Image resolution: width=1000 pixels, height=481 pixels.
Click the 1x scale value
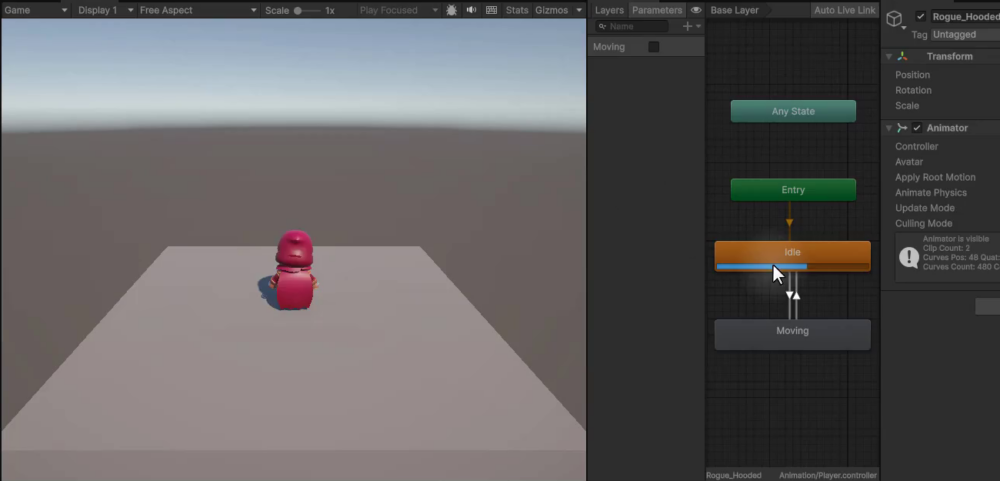click(x=330, y=11)
